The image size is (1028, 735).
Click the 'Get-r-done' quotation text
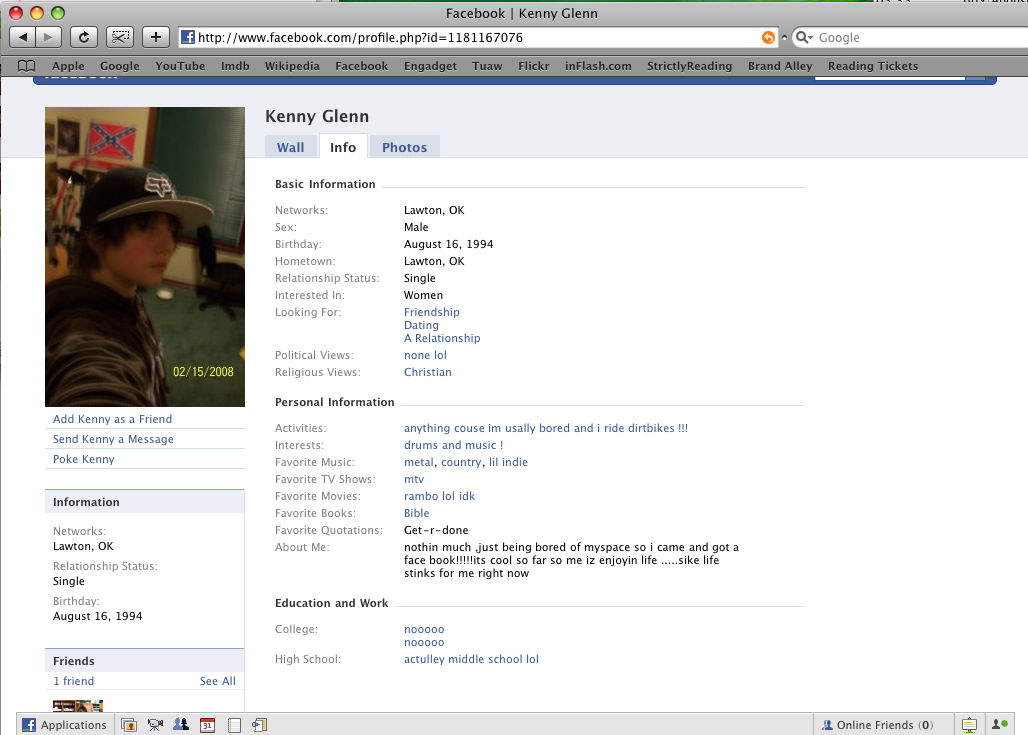(x=436, y=530)
